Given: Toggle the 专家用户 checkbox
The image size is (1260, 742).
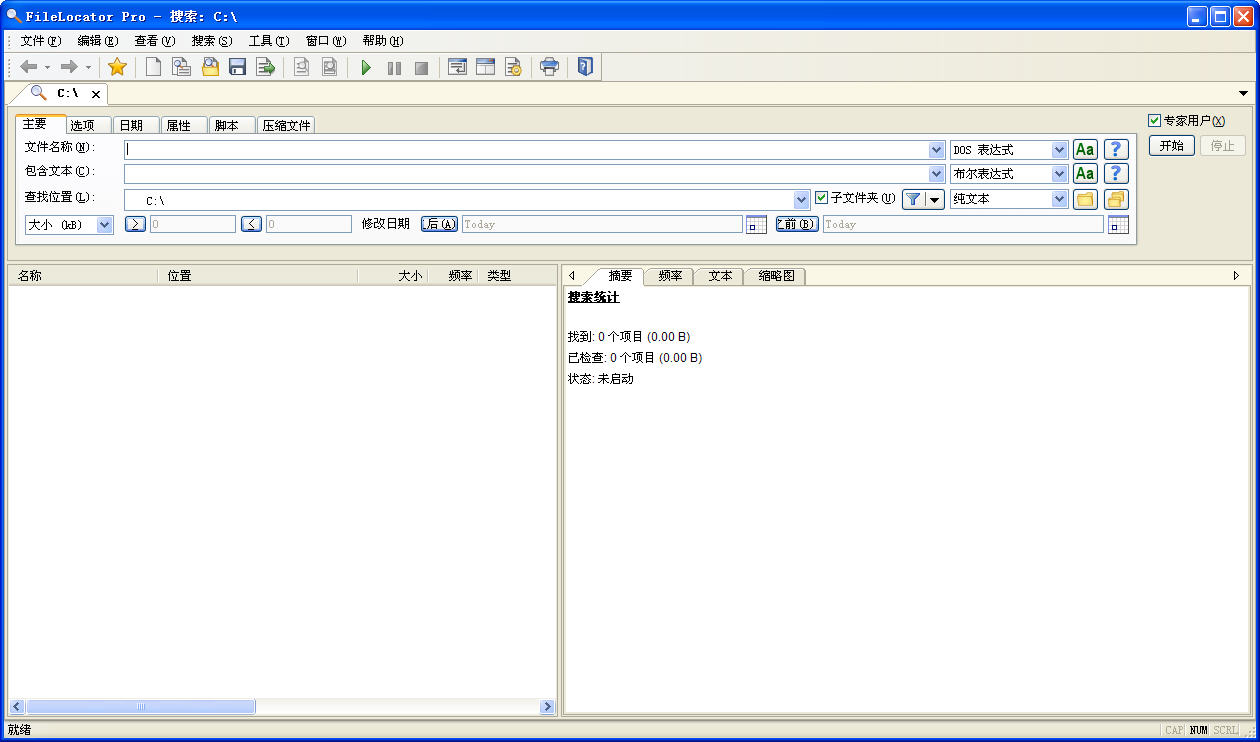Looking at the screenshot, I should pyautogui.click(x=1154, y=120).
